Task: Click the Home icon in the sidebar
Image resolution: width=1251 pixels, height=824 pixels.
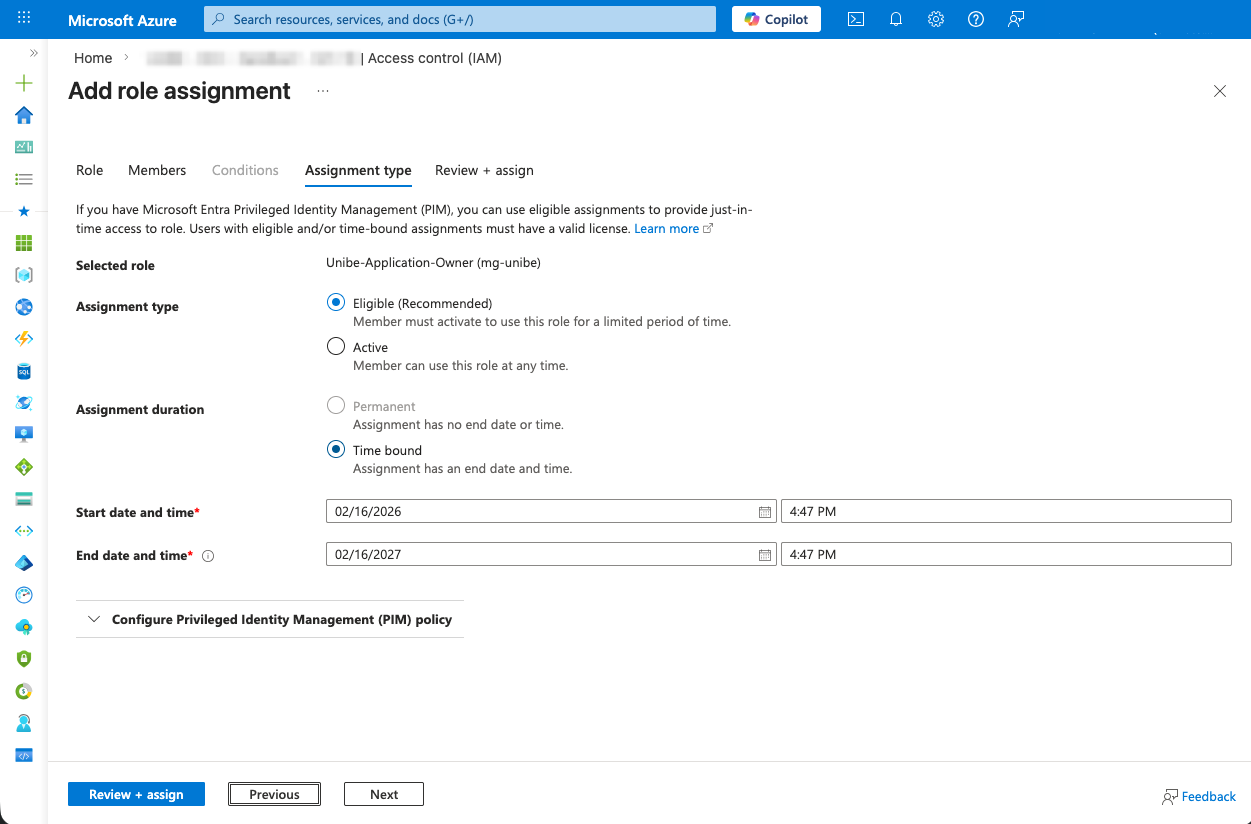Action: (x=24, y=115)
